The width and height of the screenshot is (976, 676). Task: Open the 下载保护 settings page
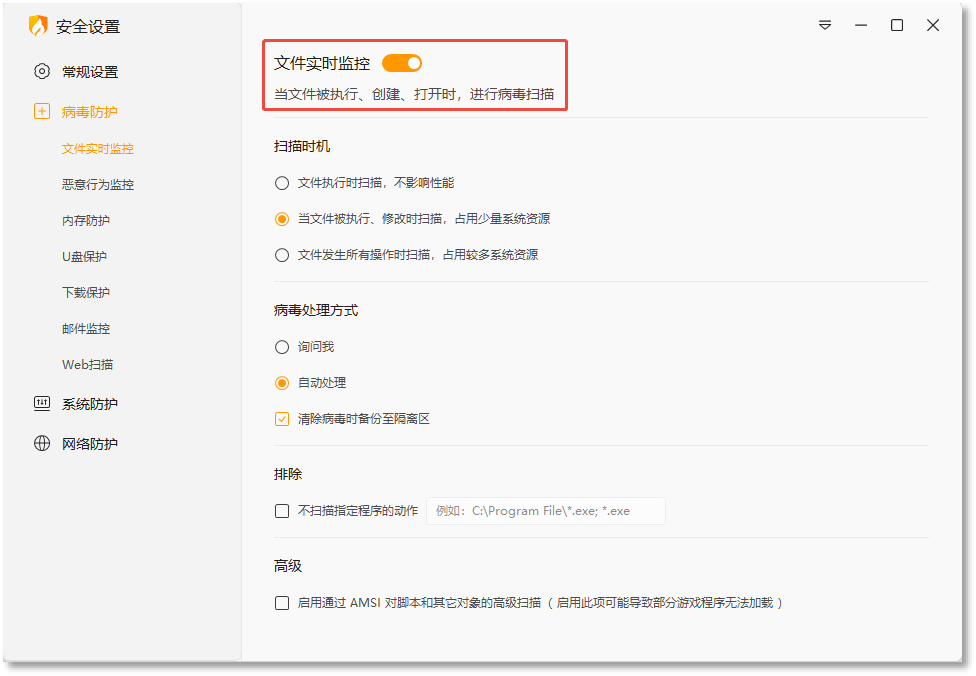click(86, 293)
